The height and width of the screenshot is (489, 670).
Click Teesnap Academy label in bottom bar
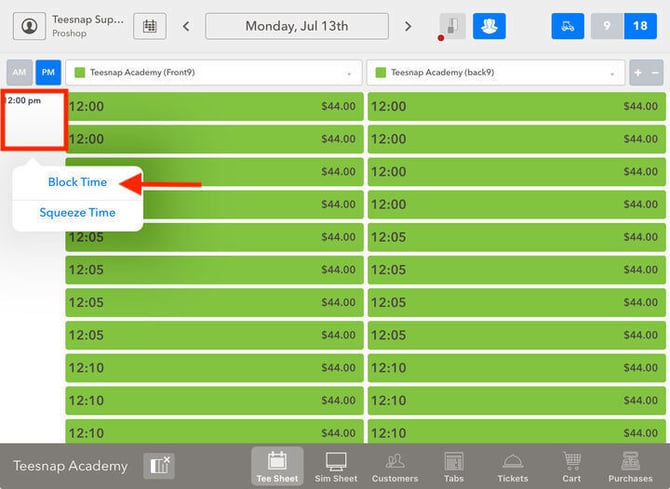coord(71,466)
